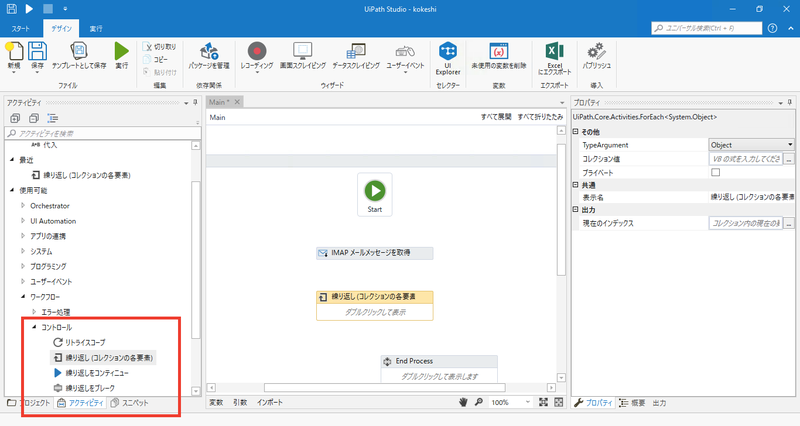Image resolution: width=800 pixels, height=426 pixels.
Task: Open the インポート panel button
Action: tap(270, 403)
